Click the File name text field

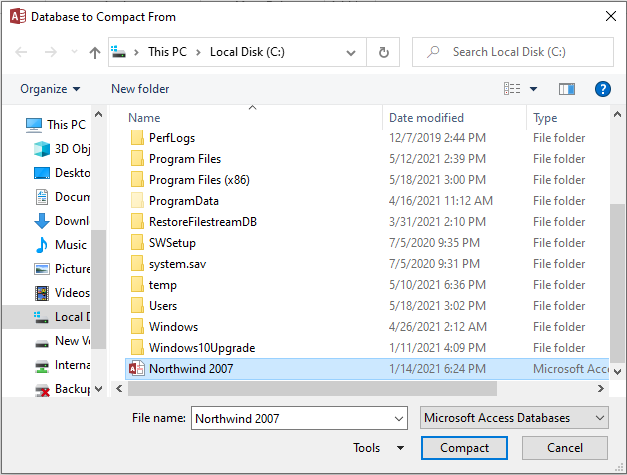tap(292, 418)
